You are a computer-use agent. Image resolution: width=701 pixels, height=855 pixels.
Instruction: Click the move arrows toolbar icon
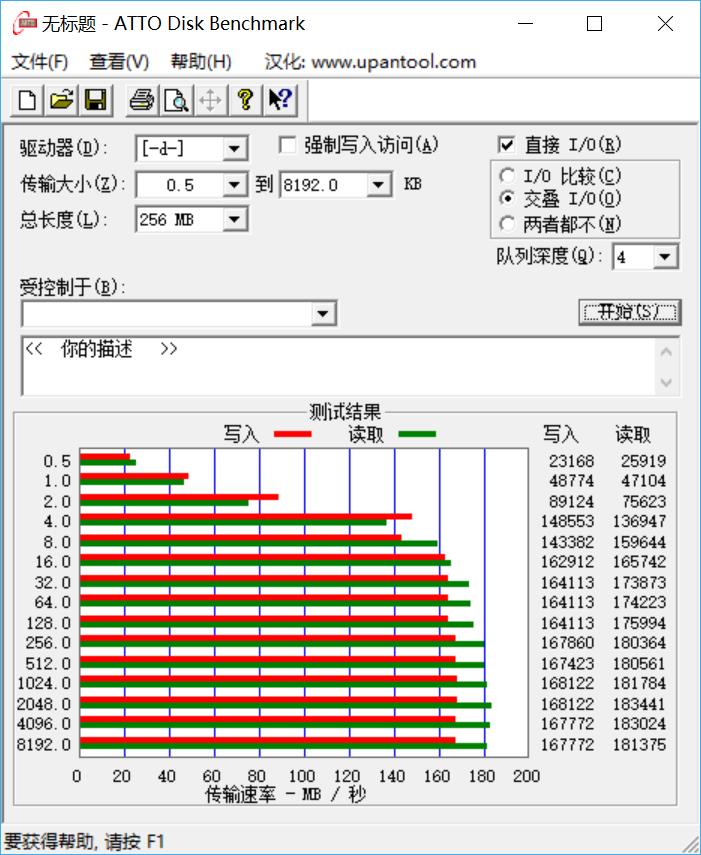tap(210, 100)
